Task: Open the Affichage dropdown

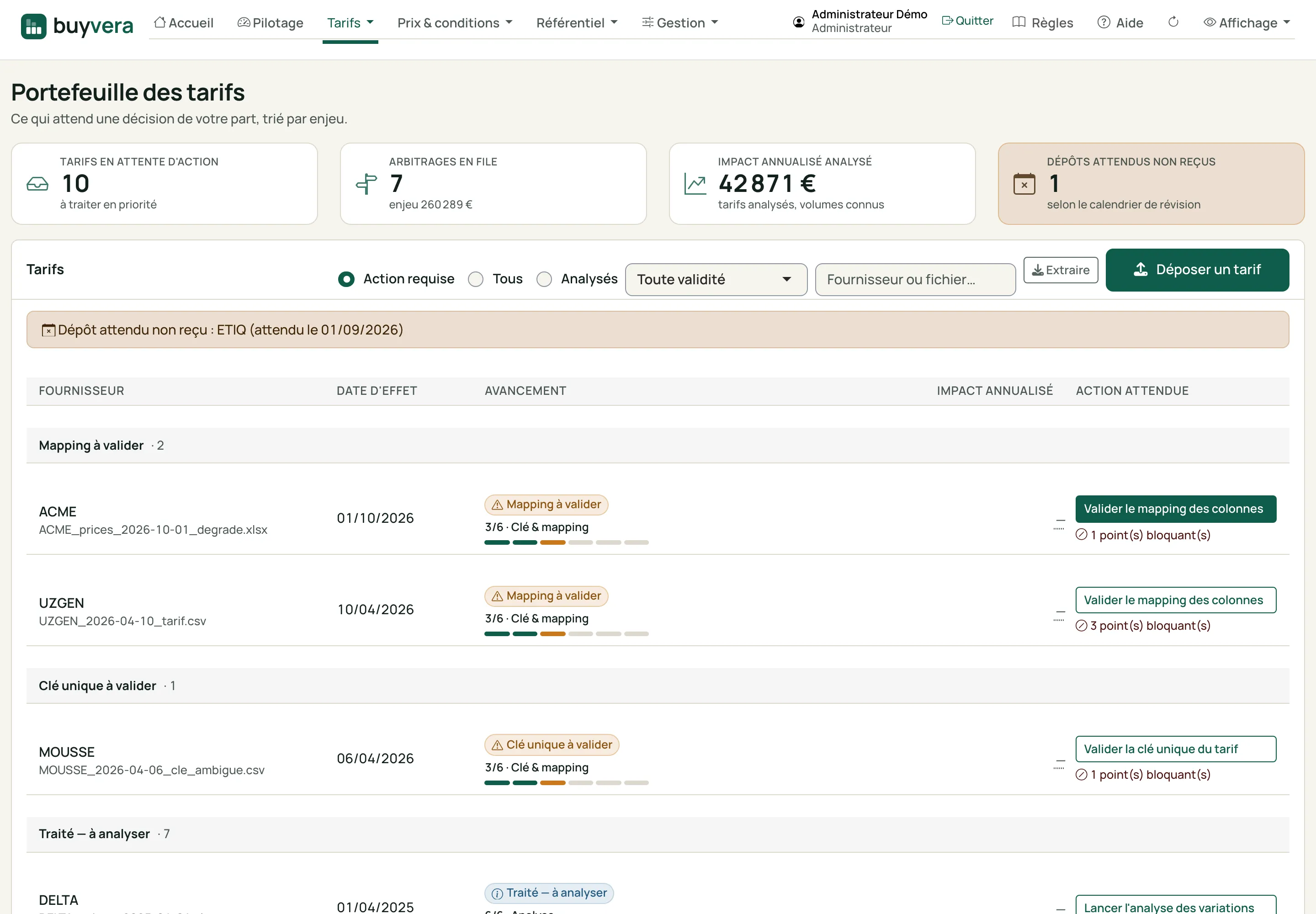Action: click(x=1247, y=23)
